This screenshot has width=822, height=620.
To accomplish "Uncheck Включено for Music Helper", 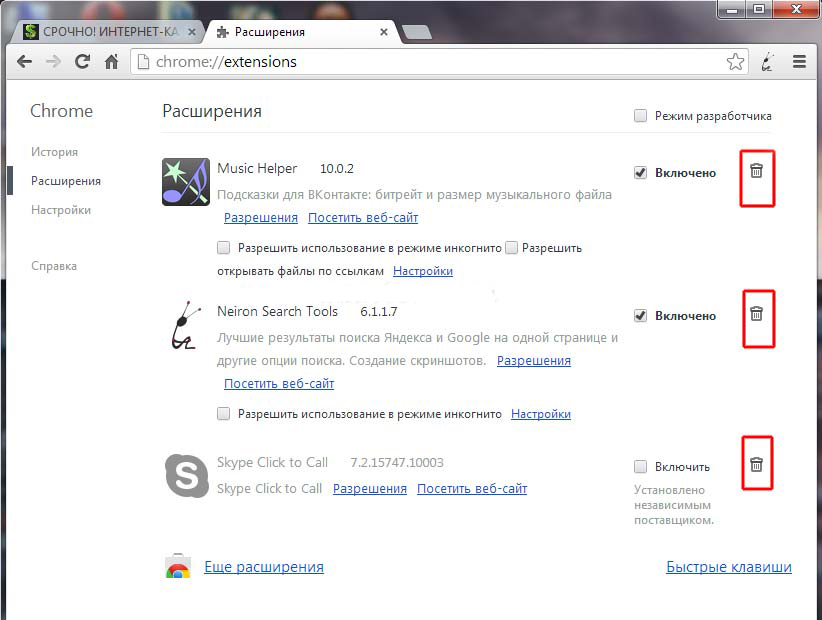I will tap(640, 173).
